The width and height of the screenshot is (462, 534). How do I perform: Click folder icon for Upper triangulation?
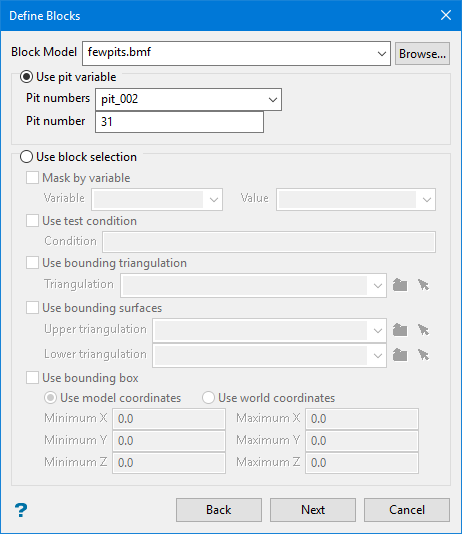click(x=400, y=330)
